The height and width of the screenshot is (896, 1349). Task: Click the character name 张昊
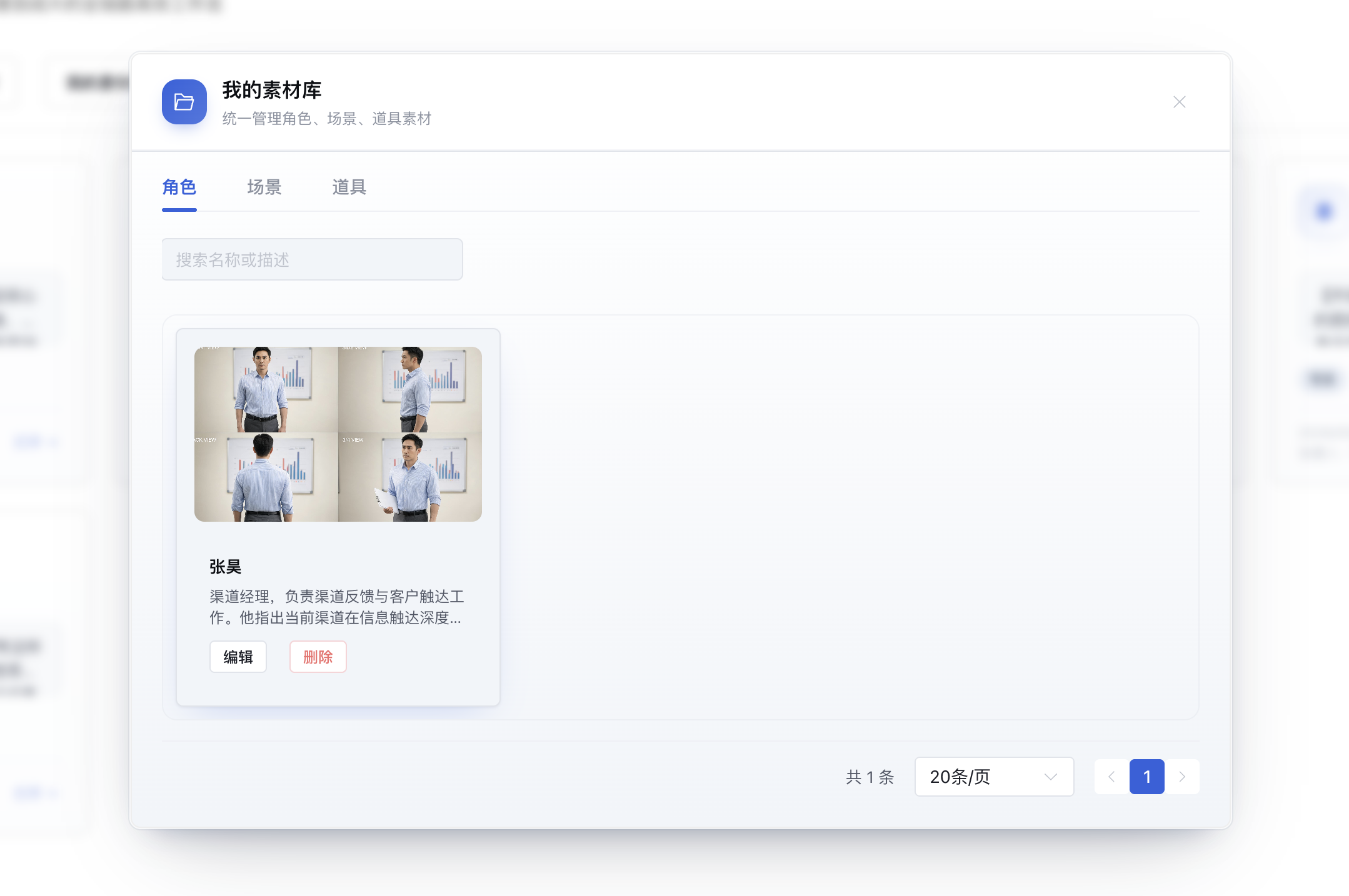226,567
